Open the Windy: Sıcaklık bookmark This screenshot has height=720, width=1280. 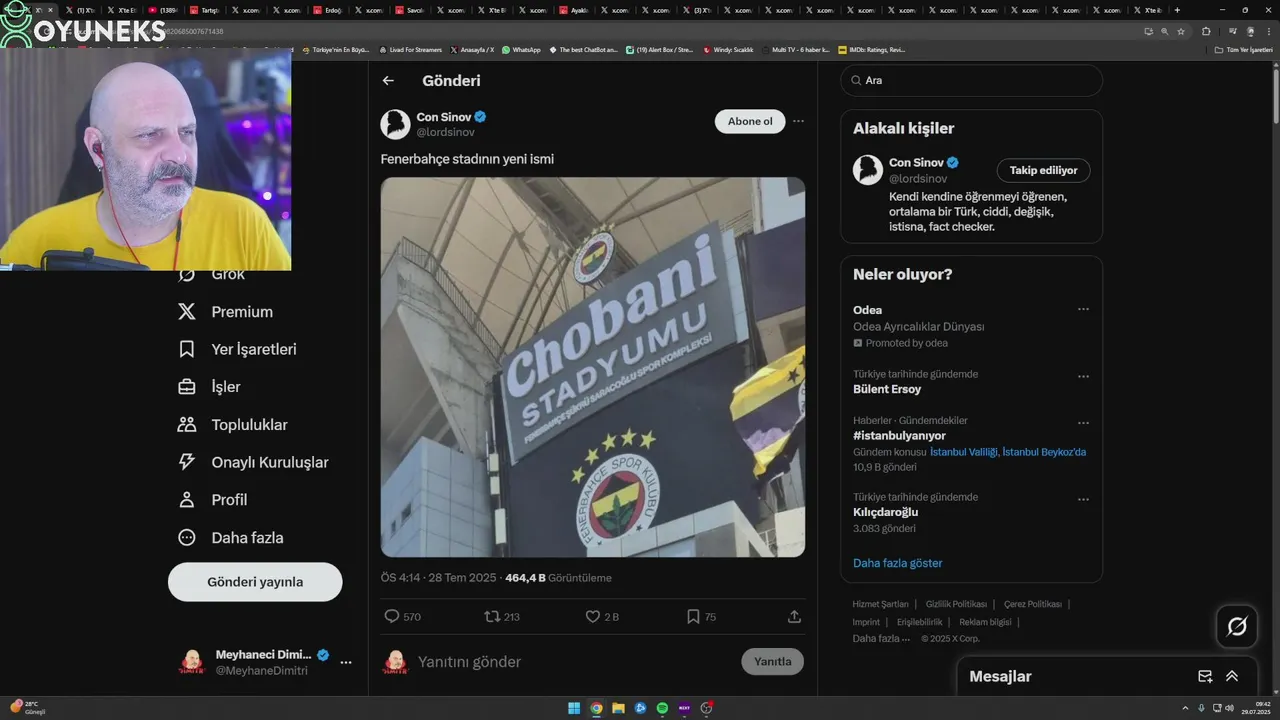tap(728, 49)
